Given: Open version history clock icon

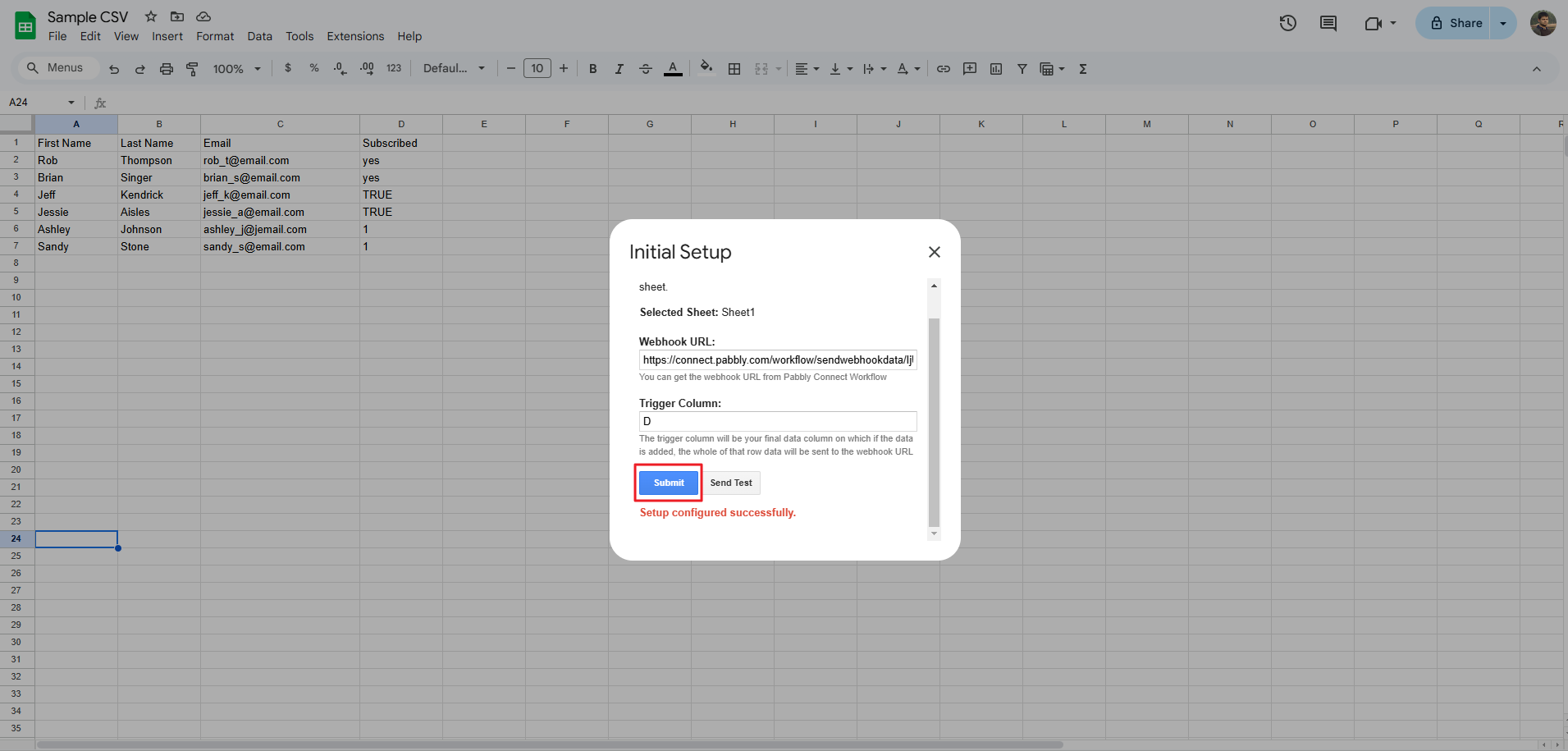Looking at the screenshot, I should 1287,23.
